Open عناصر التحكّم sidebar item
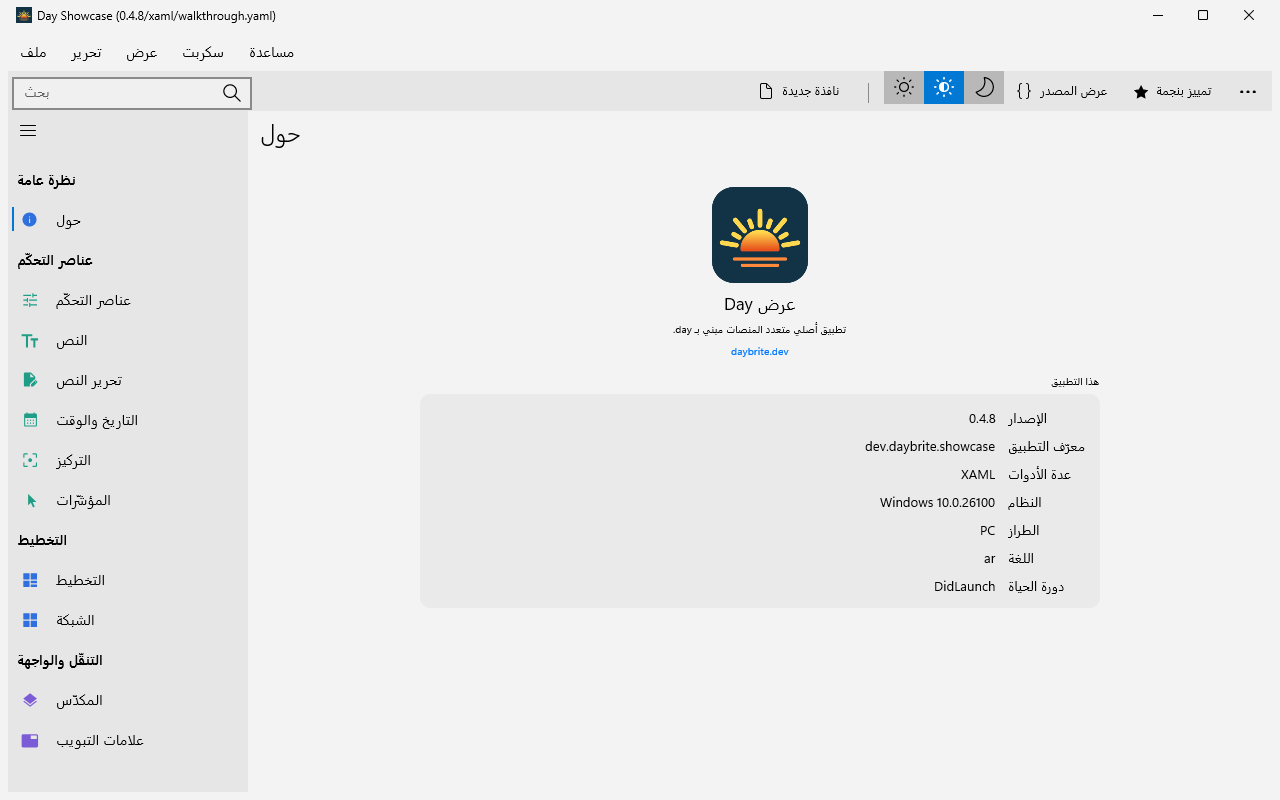 pos(128,300)
